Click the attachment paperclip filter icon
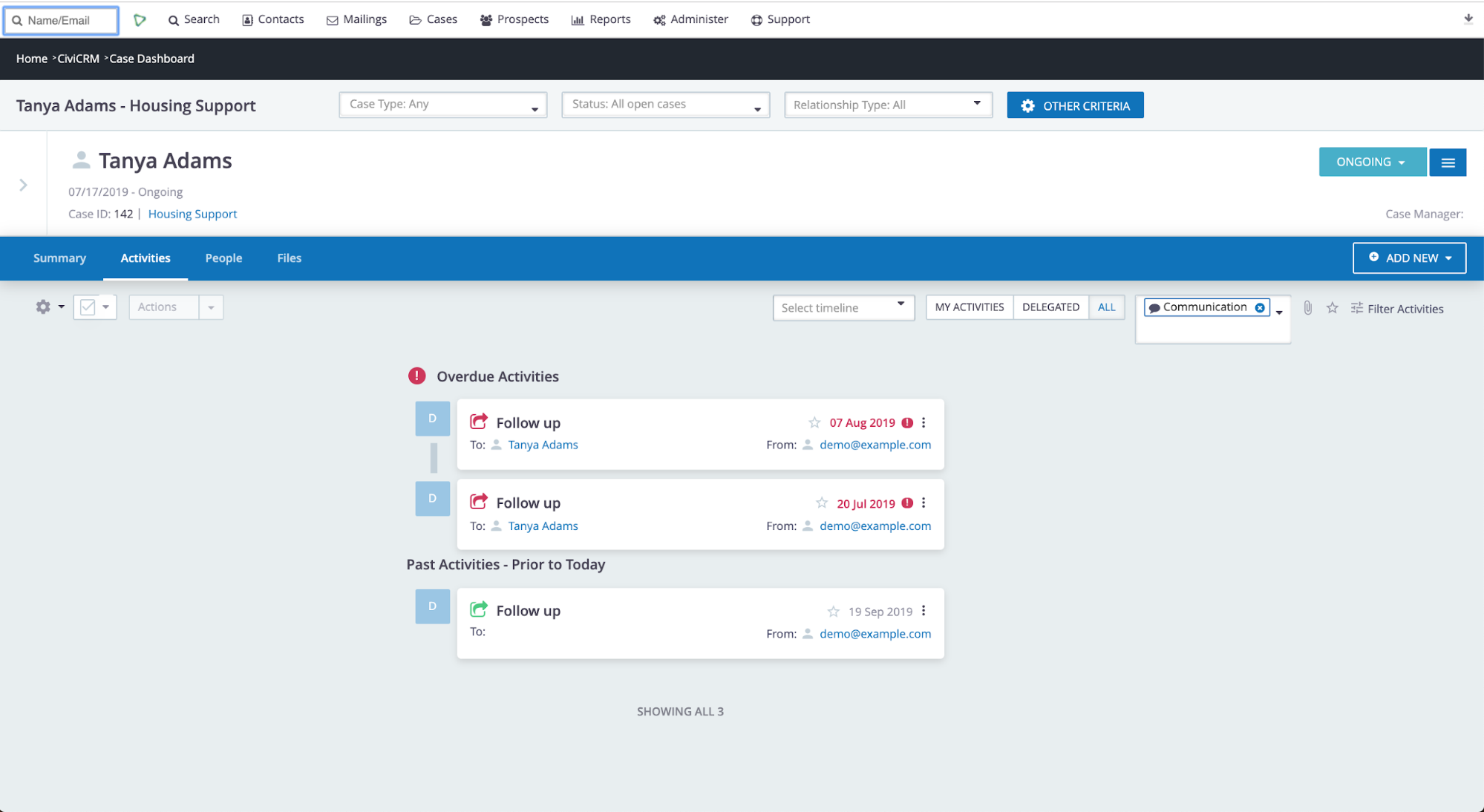This screenshot has height=812, width=1484. pyautogui.click(x=1308, y=308)
